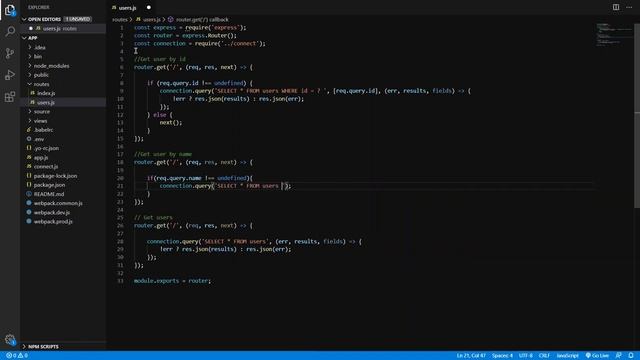
Task: Start the Go Live server
Action: pyautogui.click(x=597, y=356)
